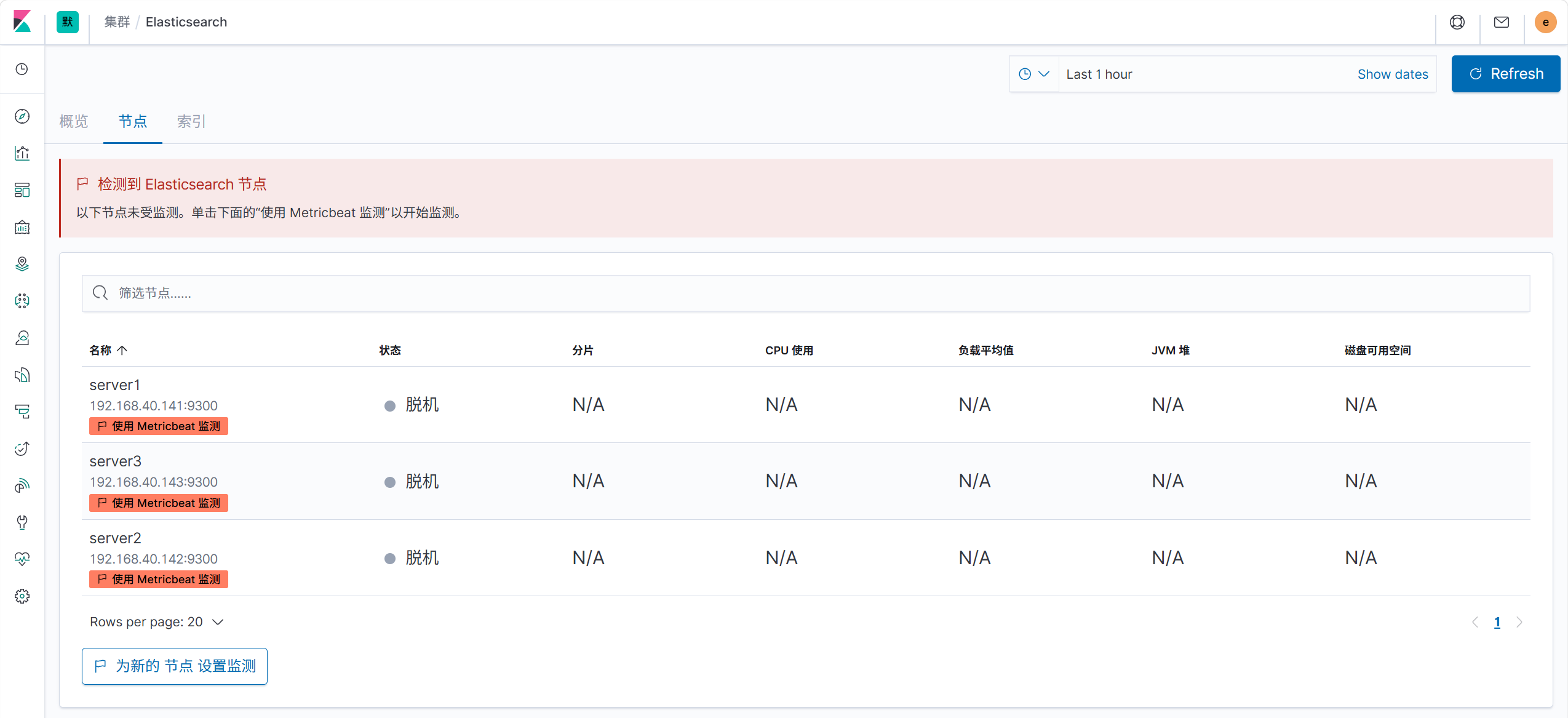This screenshot has width=1568, height=718.
Task: Click the 状态 column header
Action: (x=390, y=350)
